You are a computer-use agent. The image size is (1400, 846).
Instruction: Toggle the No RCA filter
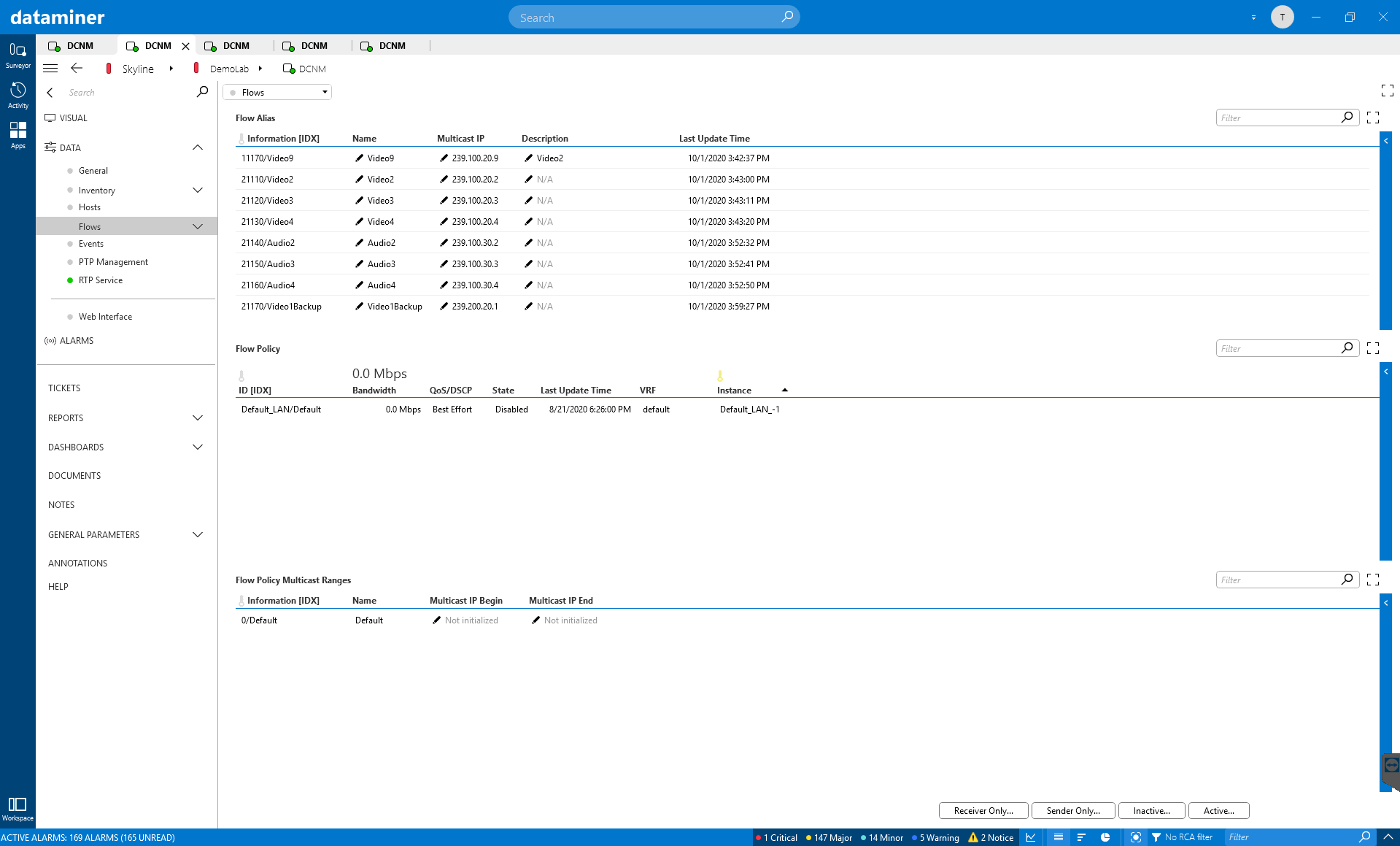pos(1182,837)
